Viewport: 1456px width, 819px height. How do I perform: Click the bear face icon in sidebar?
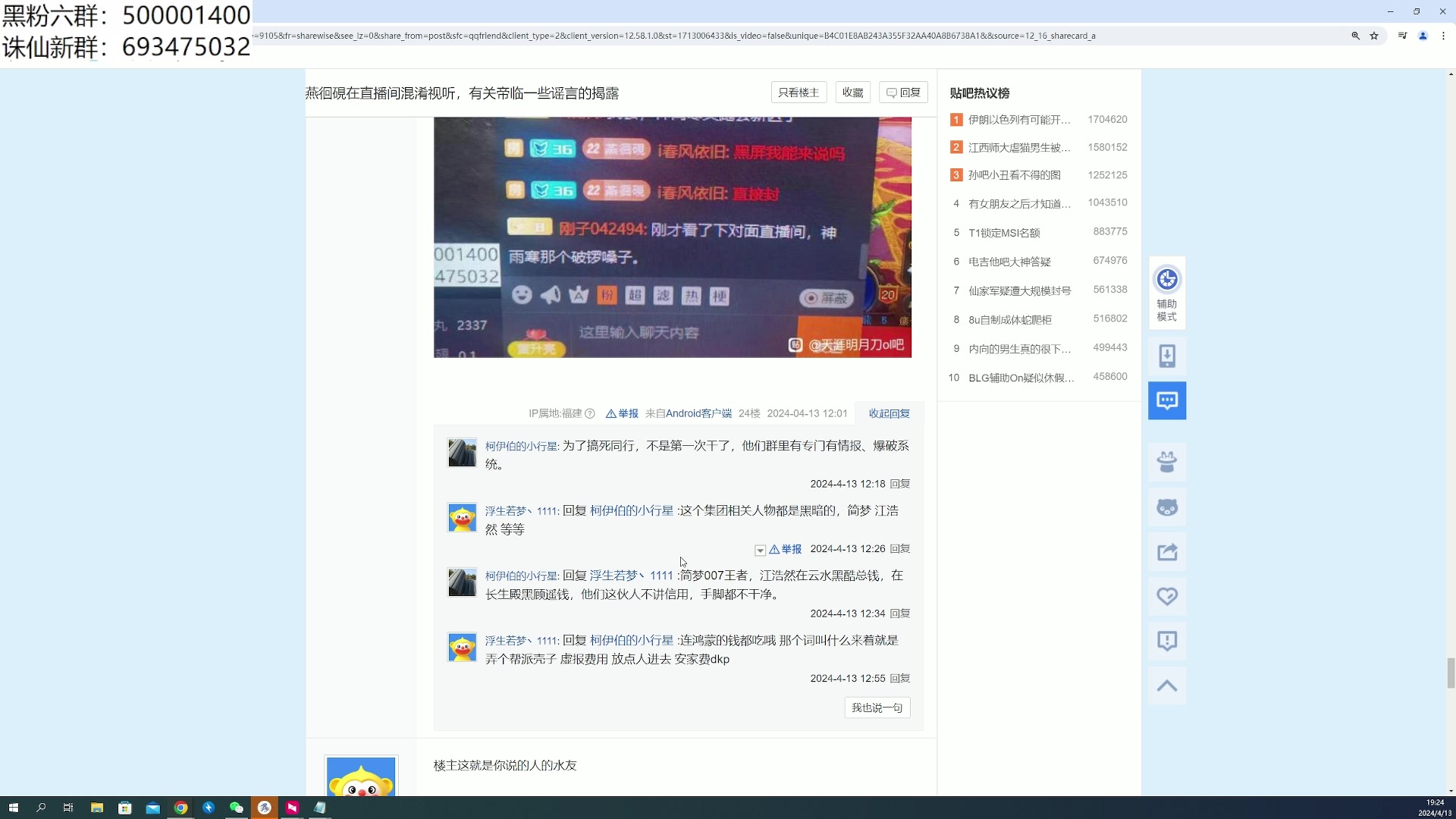[1166, 507]
